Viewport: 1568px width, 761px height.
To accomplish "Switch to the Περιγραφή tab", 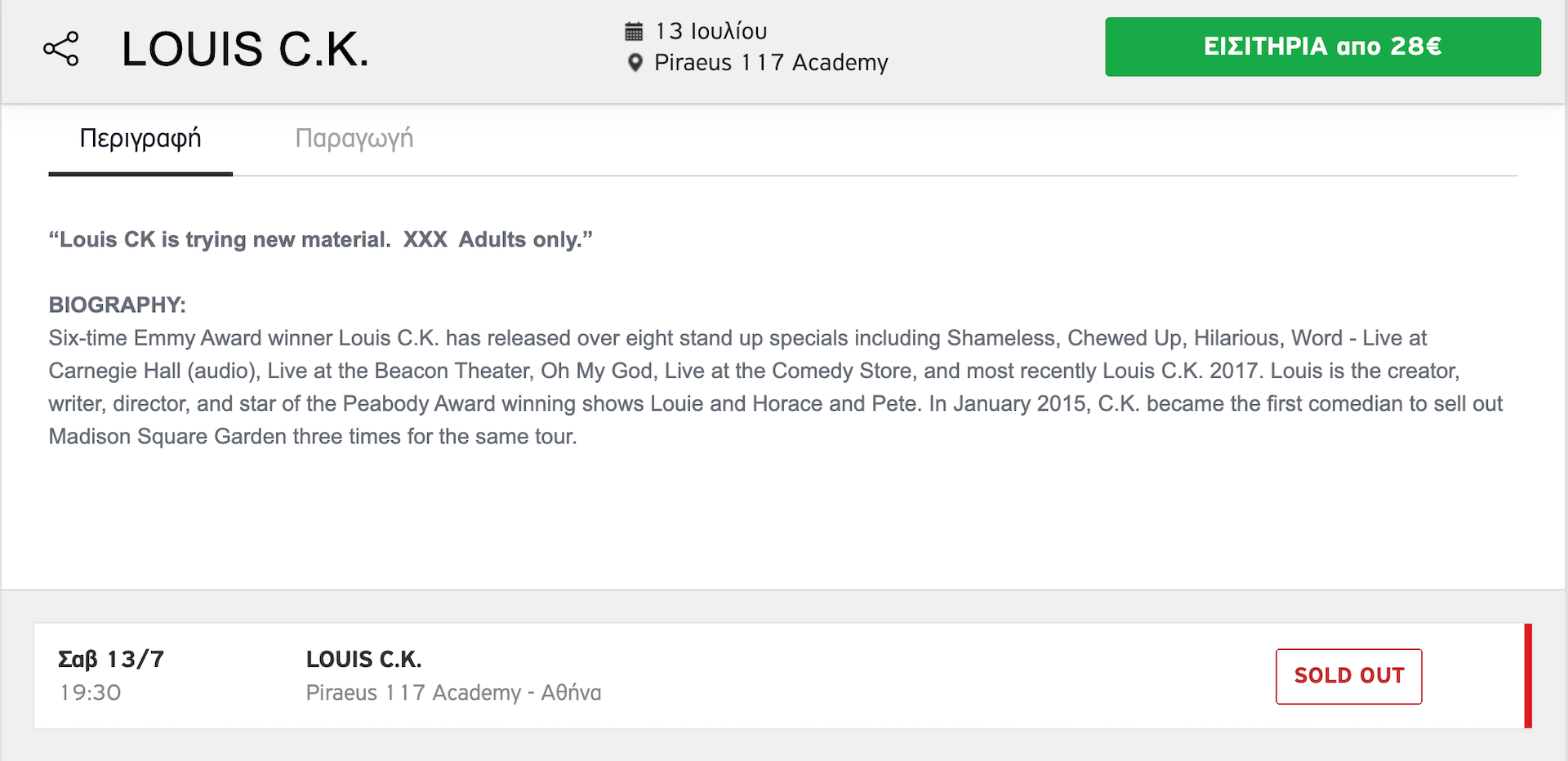I will coord(140,139).
